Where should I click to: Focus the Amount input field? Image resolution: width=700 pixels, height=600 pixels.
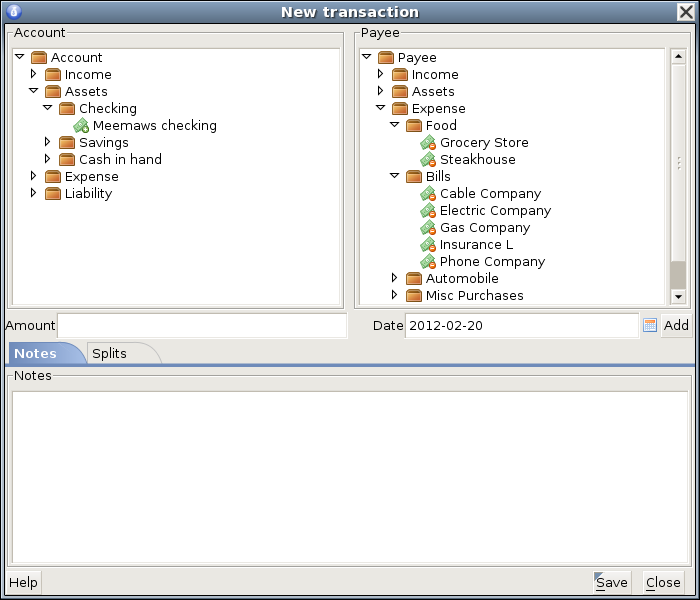point(202,325)
